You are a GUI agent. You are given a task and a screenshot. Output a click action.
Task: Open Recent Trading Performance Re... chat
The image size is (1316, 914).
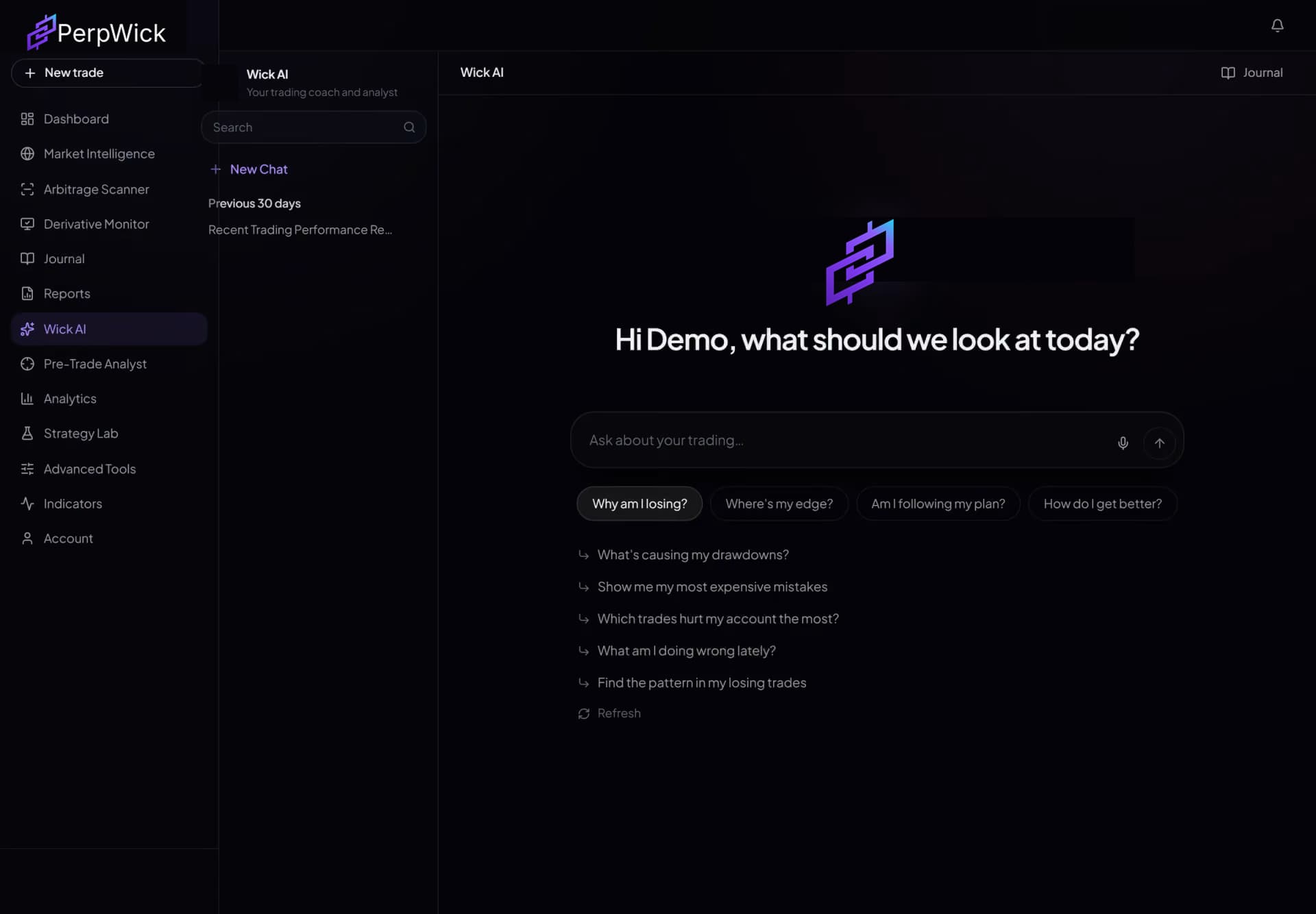(300, 230)
